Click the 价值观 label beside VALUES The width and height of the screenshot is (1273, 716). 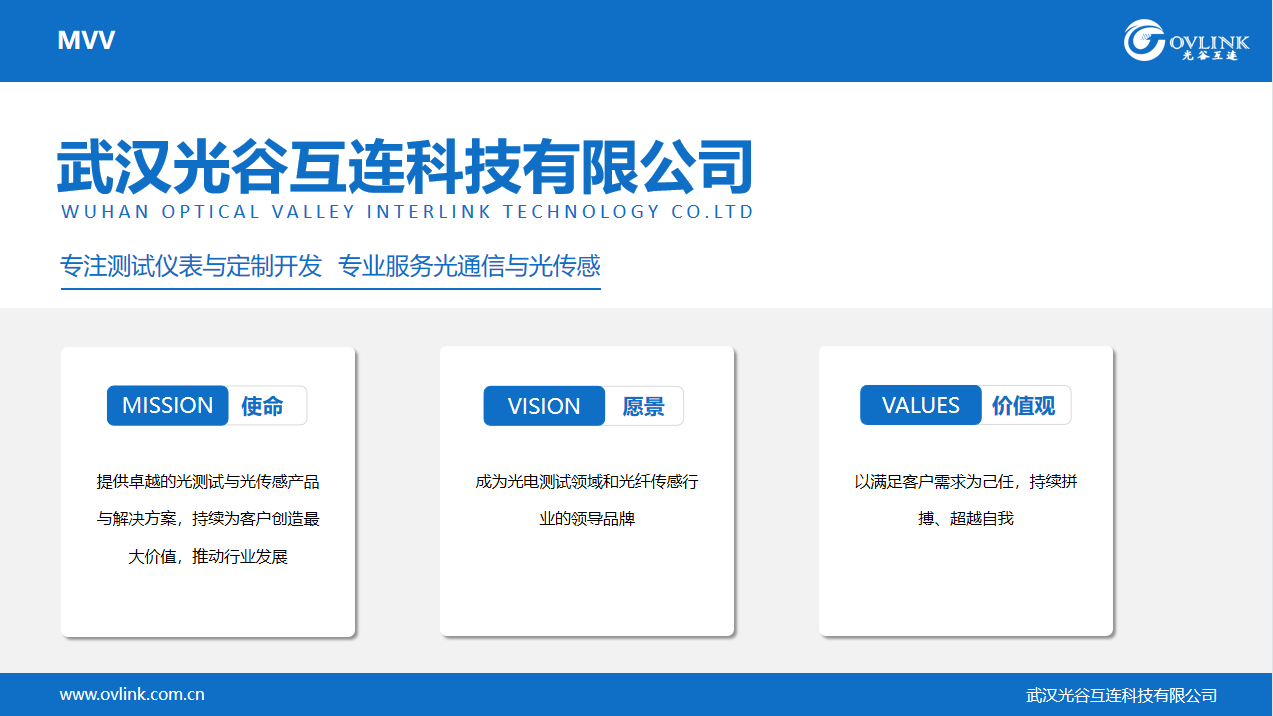1023,406
